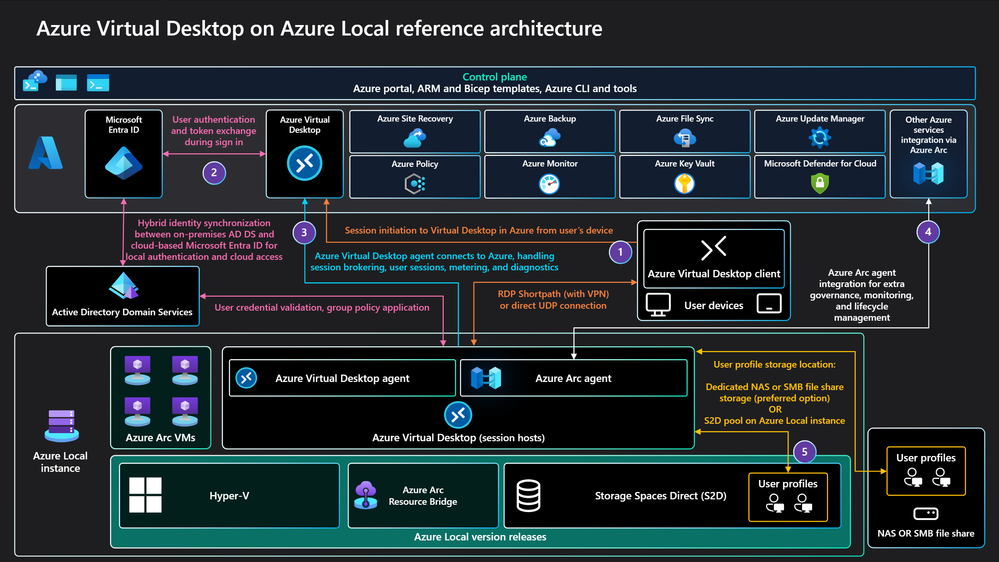Viewport: 999px width, 562px height.
Task: Click the Azure Virtual Desktop service icon
Action: (x=305, y=164)
